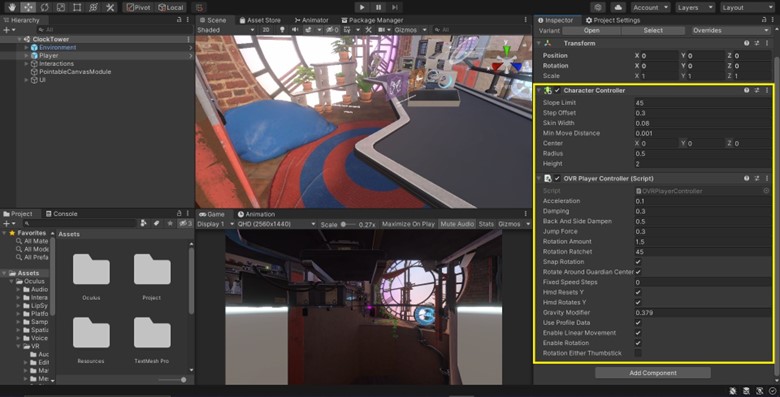Image resolution: width=780 pixels, height=397 pixels.
Task: Select the Rotate tool
Action: click(x=44, y=7)
